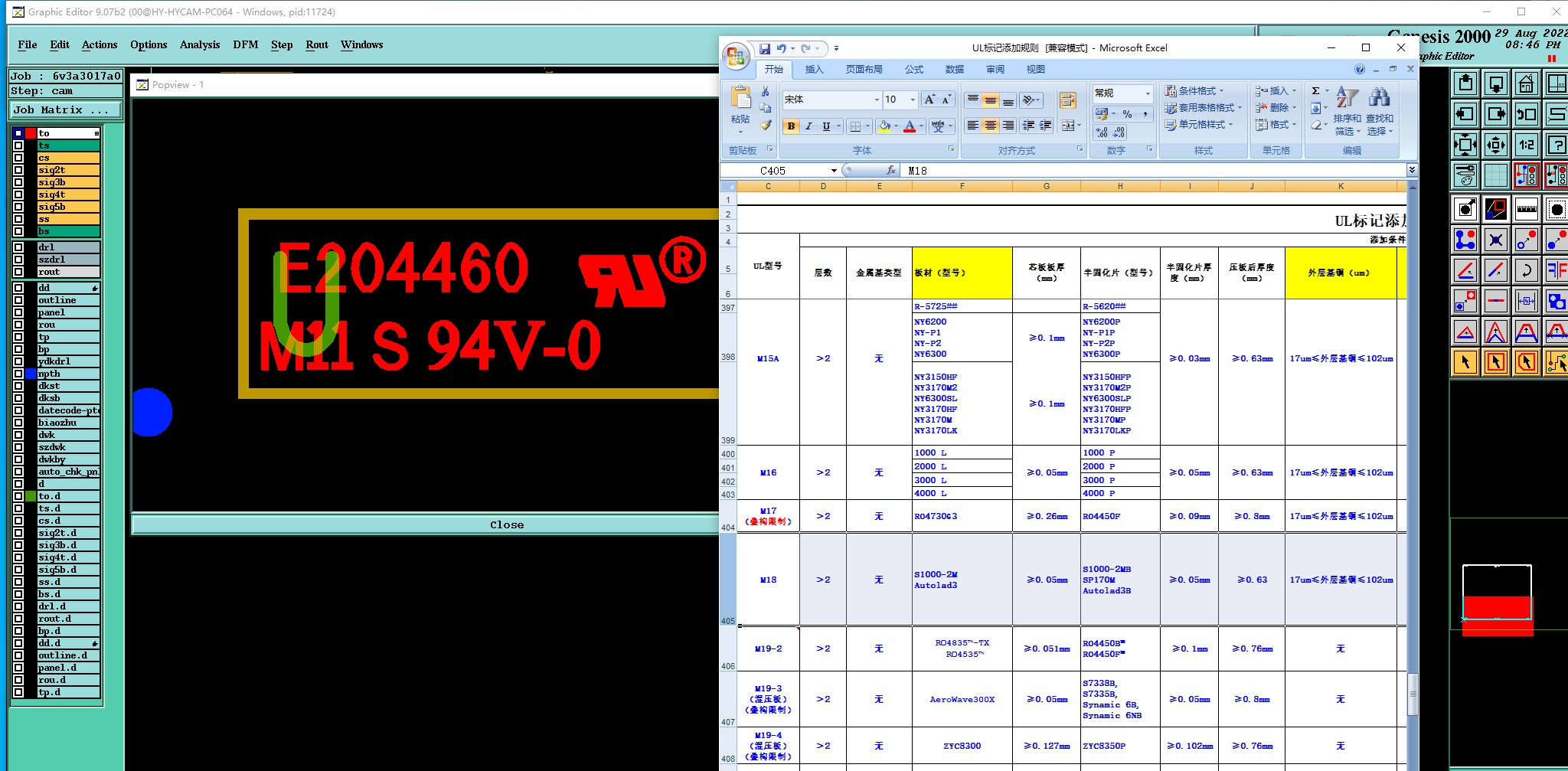This screenshot has height=771, width=1568.
Task: Click the Excel Office button
Action: (x=735, y=55)
